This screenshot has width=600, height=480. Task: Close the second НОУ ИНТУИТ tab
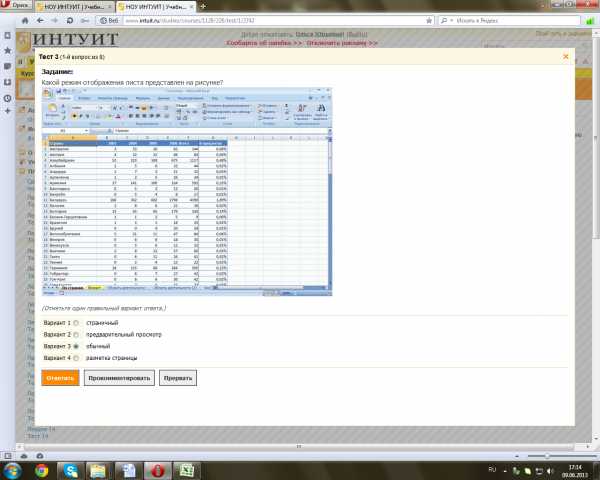click(x=191, y=7)
